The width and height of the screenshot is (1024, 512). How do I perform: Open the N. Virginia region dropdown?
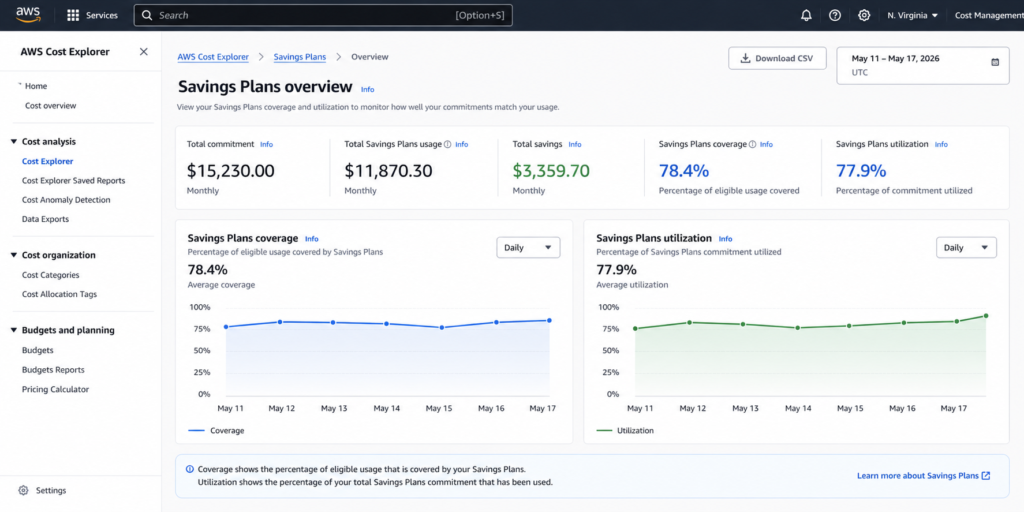pyautogui.click(x=912, y=15)
